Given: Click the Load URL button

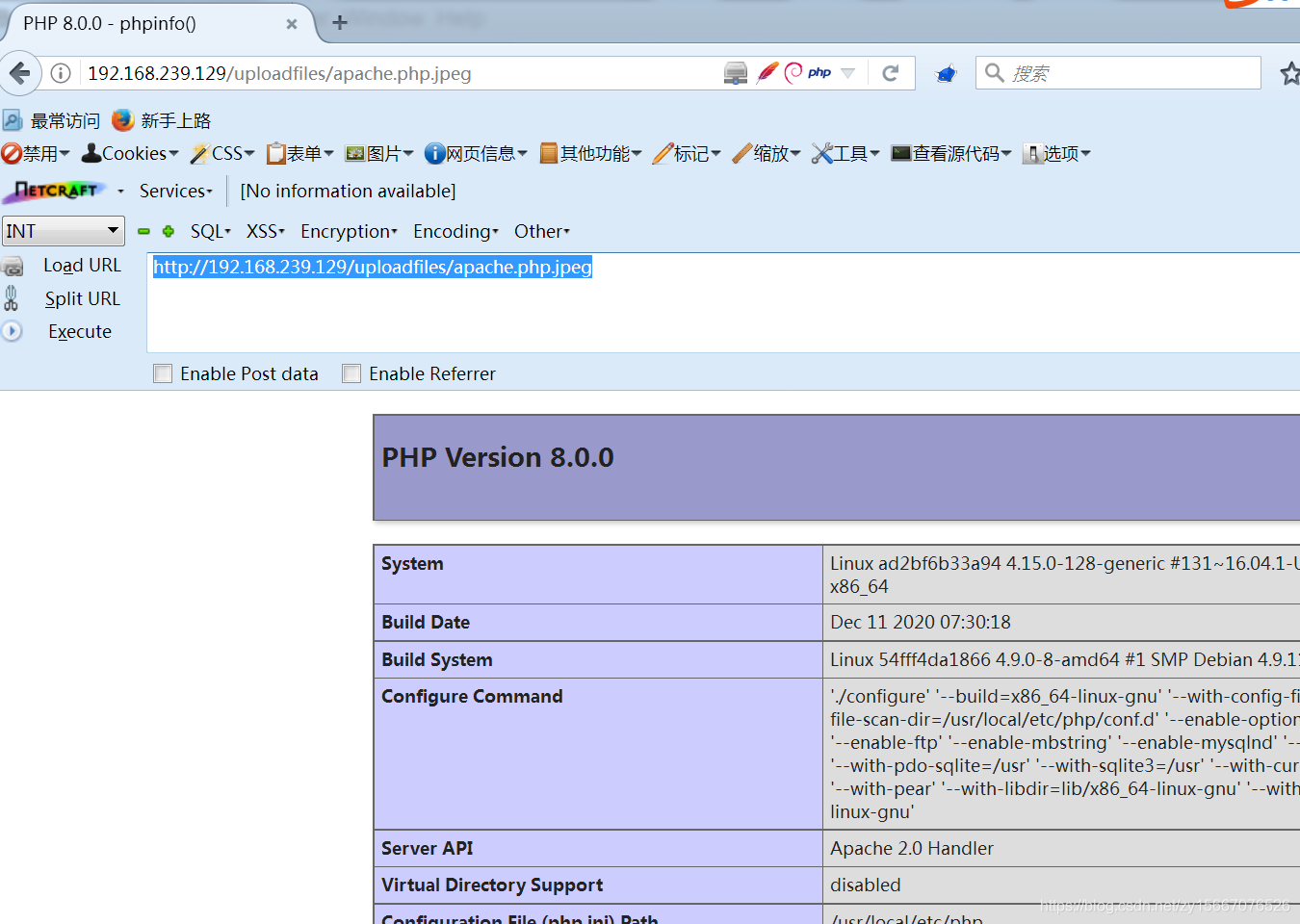Looking at the screenshot, I should (x=82, y=265).
